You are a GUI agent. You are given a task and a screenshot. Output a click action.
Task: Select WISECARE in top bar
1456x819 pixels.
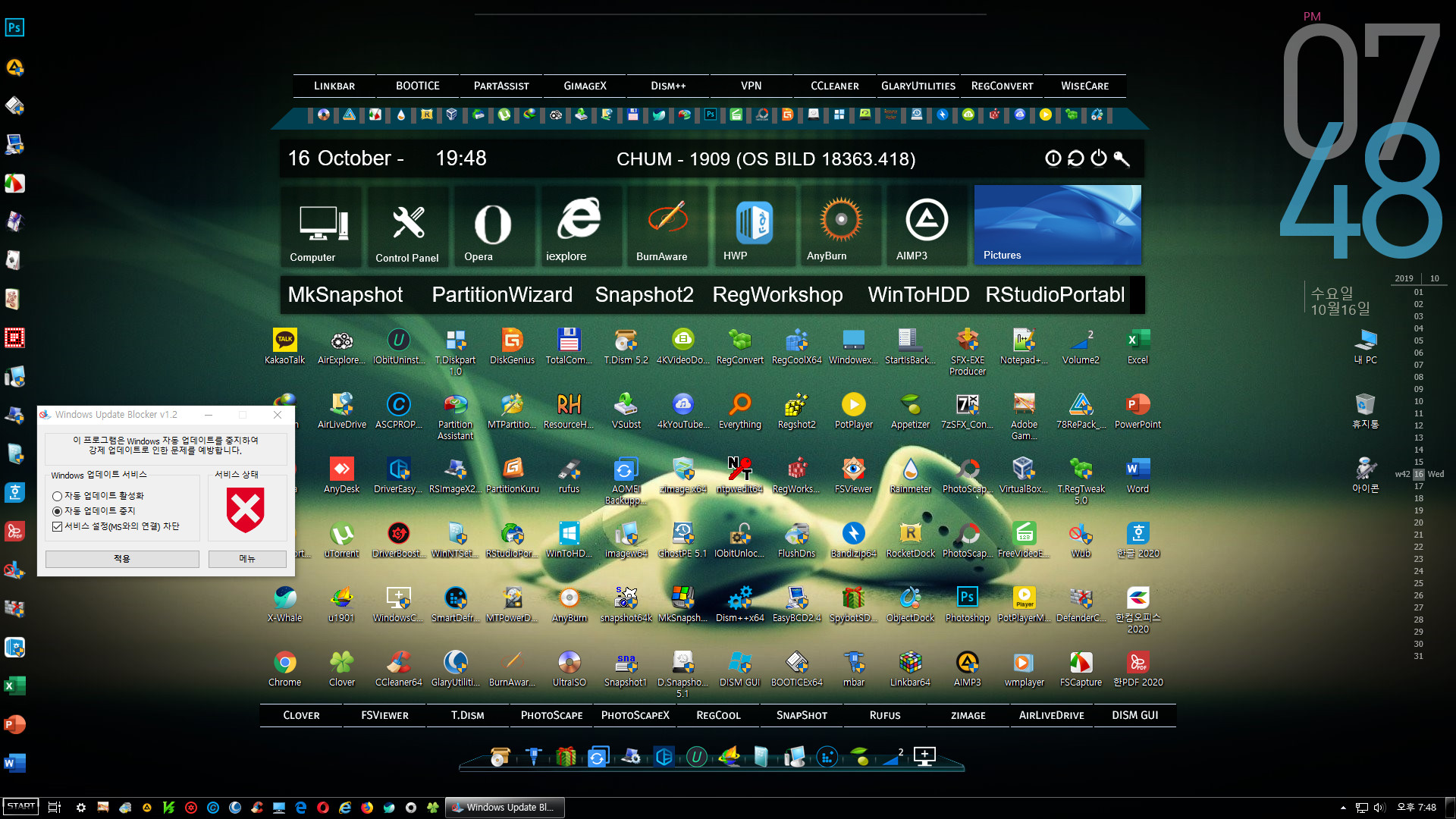(1085, 86)
